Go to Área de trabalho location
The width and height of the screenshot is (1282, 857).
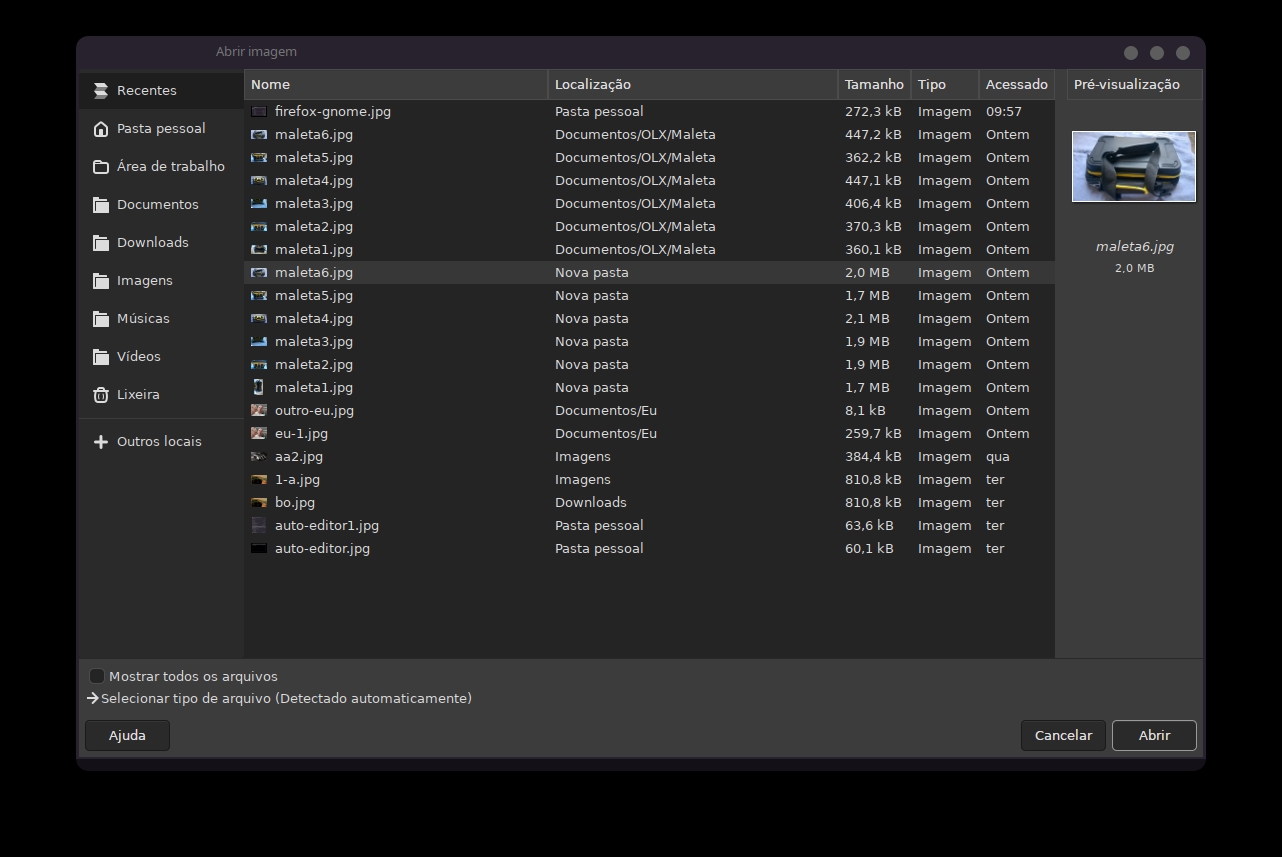click(x=170, y=167)
